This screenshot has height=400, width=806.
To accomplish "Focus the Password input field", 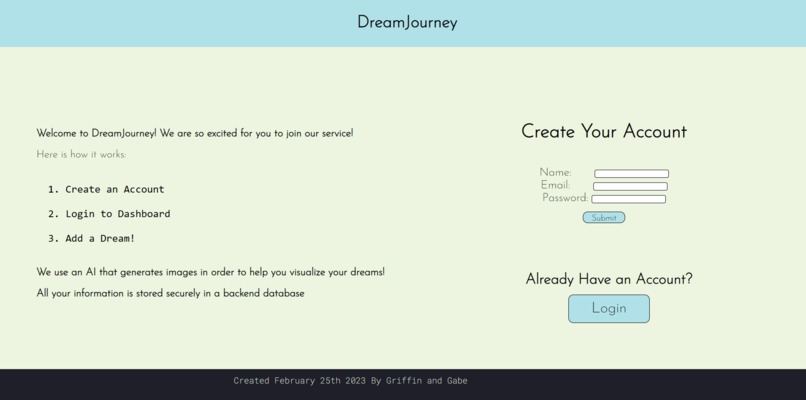I will coord(628,199).
